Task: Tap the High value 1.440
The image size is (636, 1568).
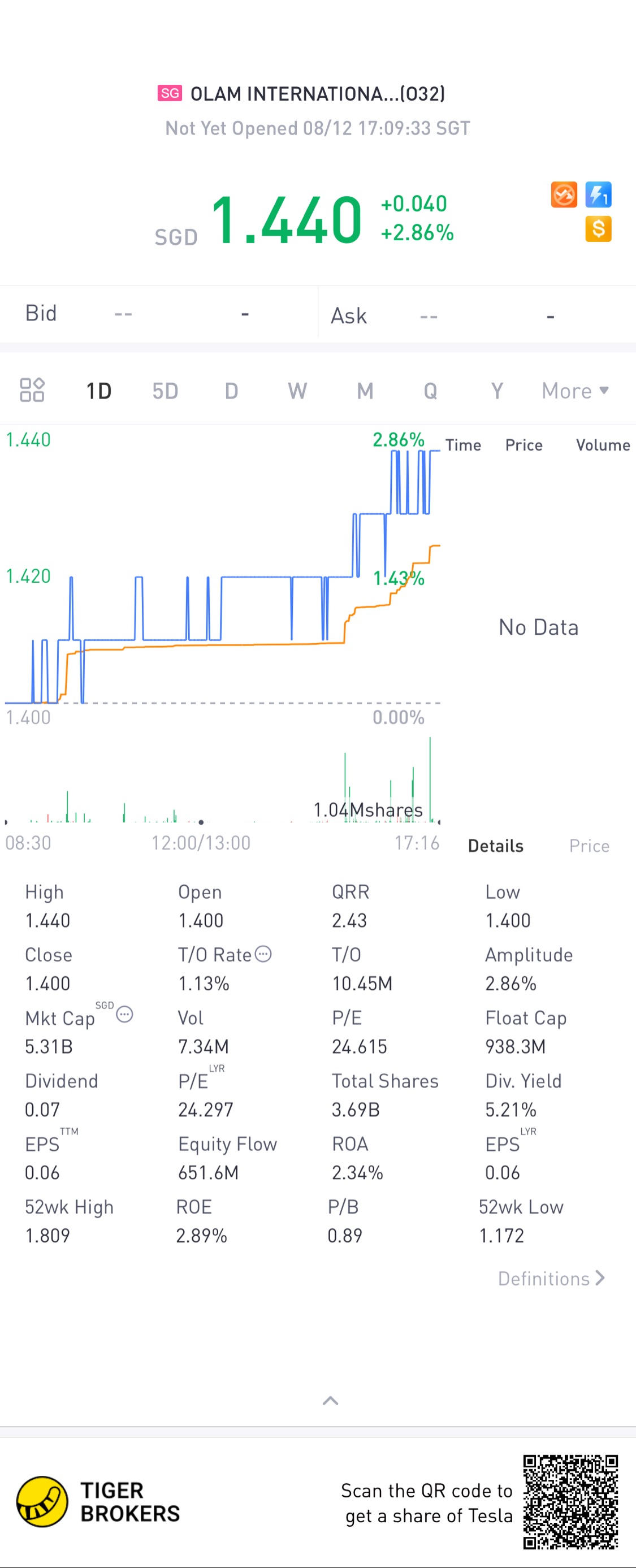Action: 47,920
